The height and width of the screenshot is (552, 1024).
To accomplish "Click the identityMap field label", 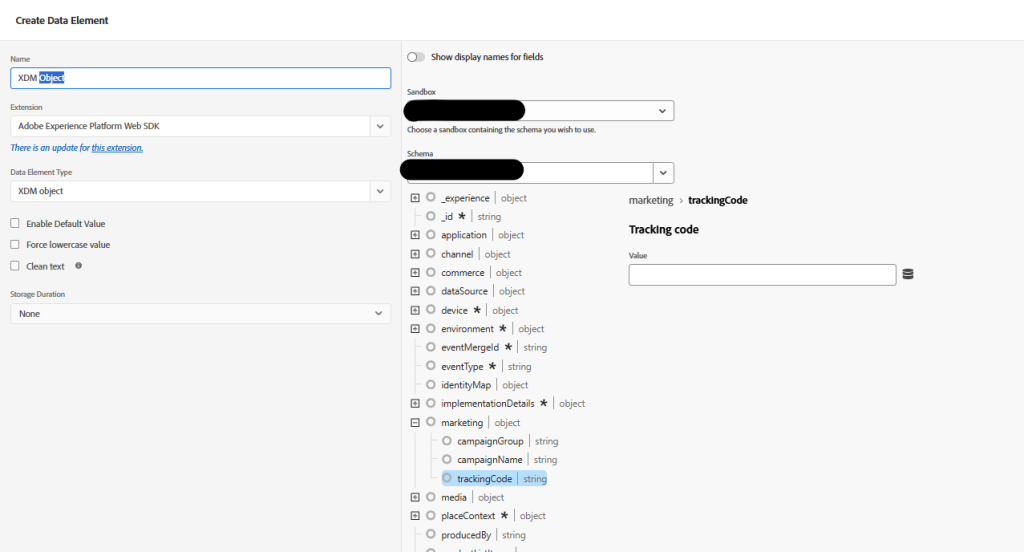I will pos(466,385).
